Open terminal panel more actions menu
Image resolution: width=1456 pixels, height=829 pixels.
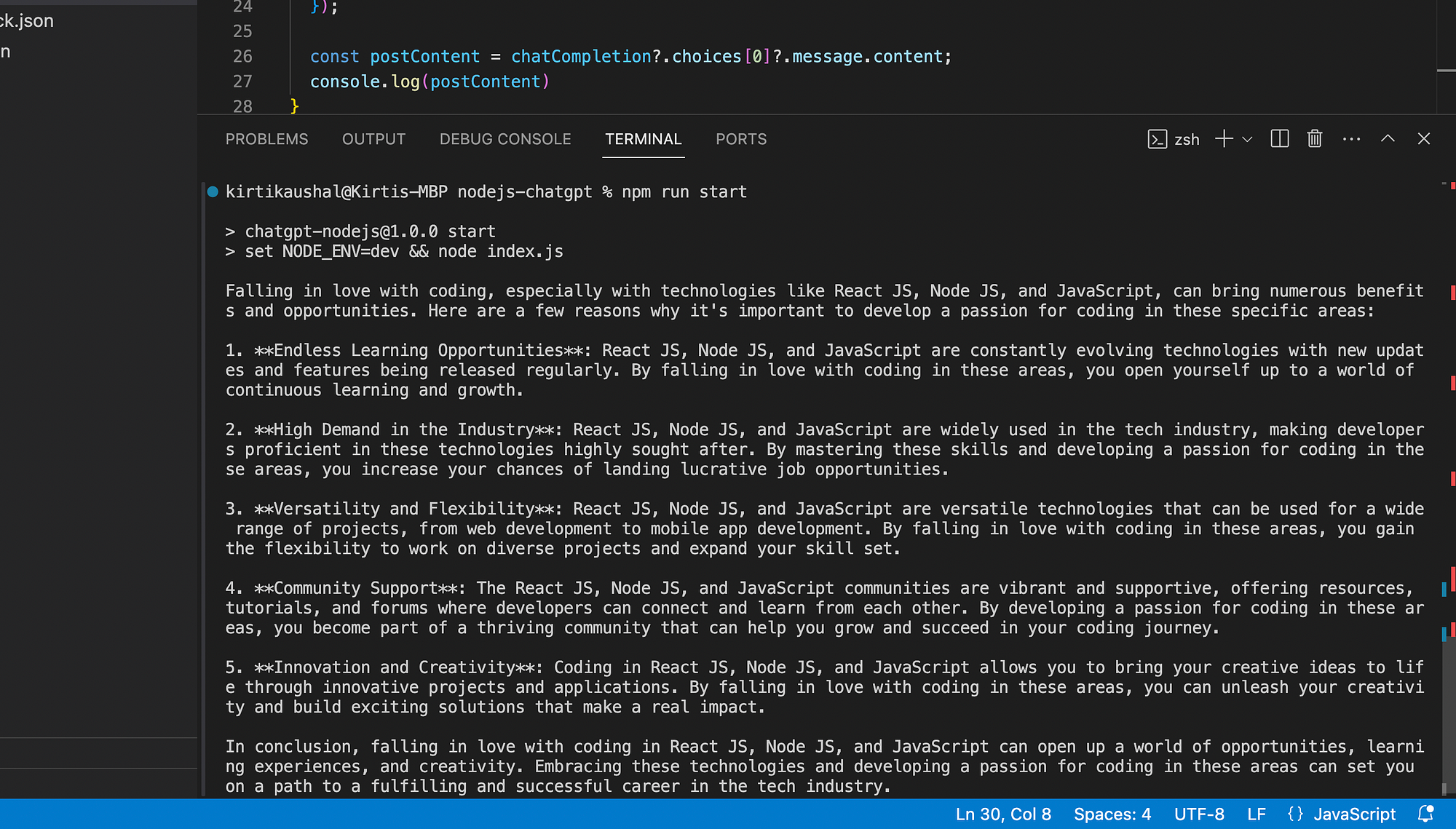[1351, 139]
